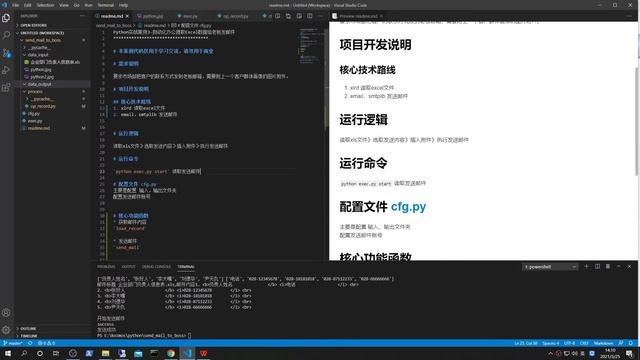Image resolution: width=640 pixels, height=360 pixels.
Task: Select the powershell terminal dropdown
Action: click(550, 267)
